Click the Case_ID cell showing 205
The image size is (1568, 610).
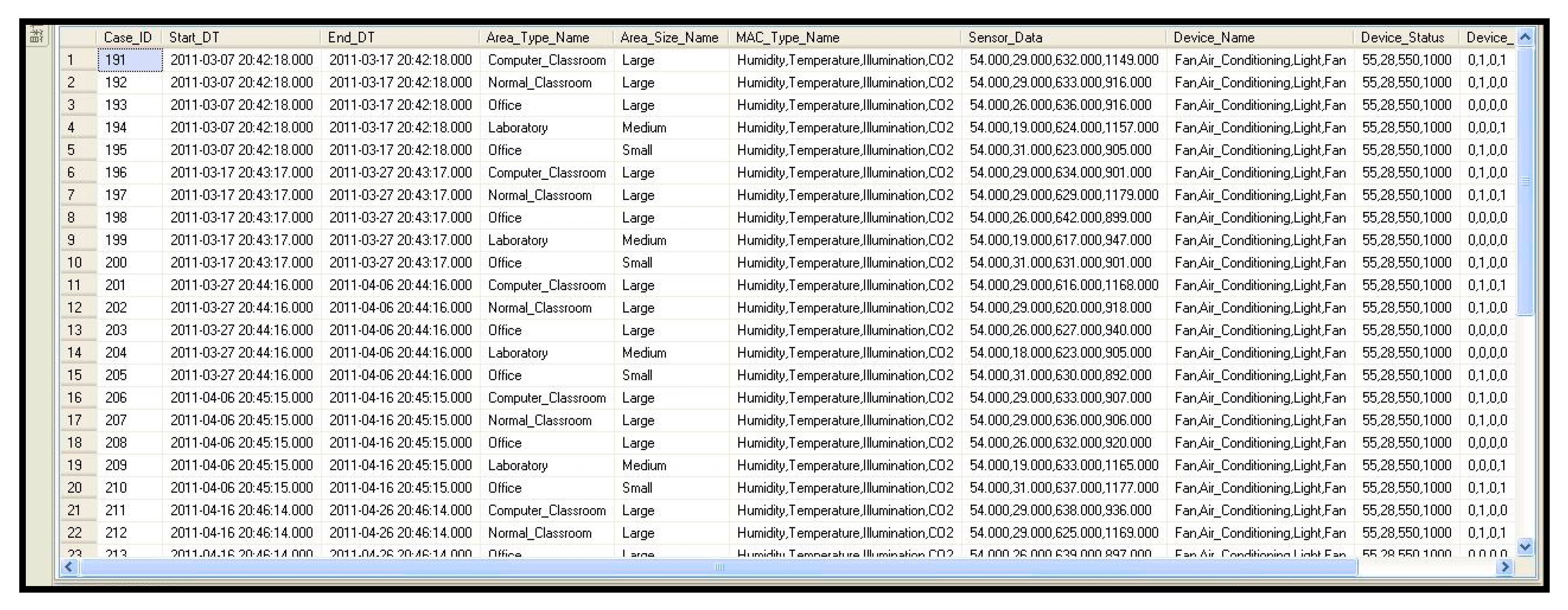[x=130, y=375]
